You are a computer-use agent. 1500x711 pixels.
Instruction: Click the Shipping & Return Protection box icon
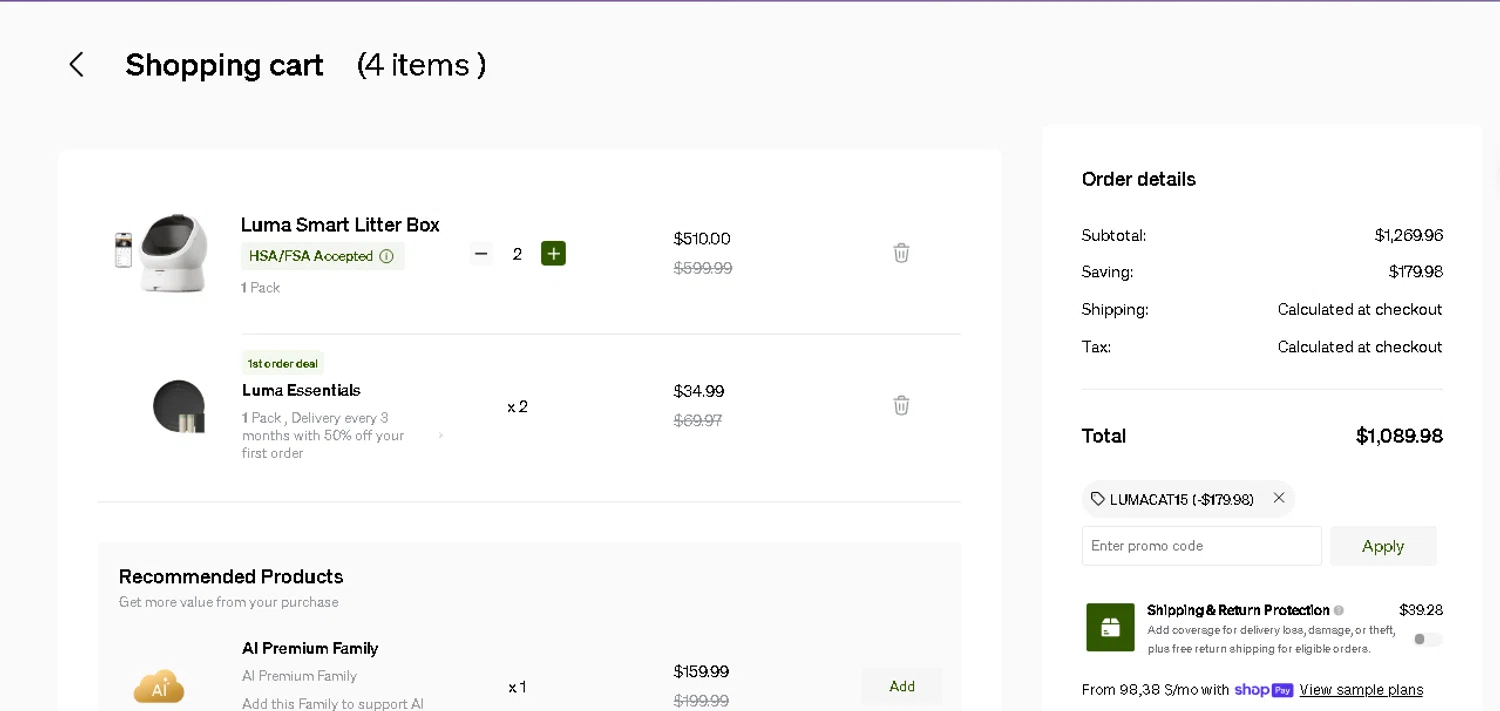(1110, 627)
